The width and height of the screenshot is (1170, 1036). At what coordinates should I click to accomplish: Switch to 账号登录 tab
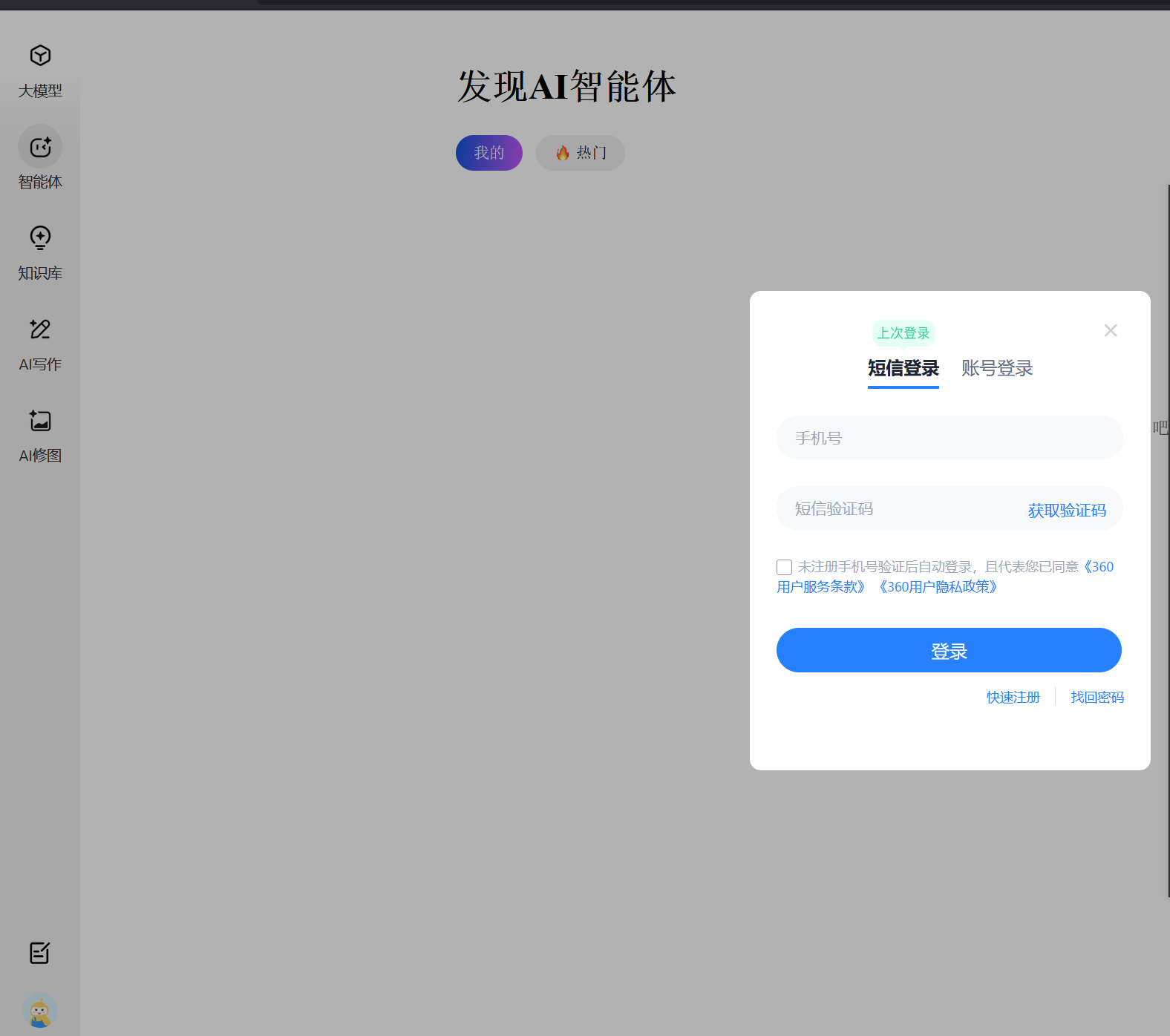click(997, 369)
